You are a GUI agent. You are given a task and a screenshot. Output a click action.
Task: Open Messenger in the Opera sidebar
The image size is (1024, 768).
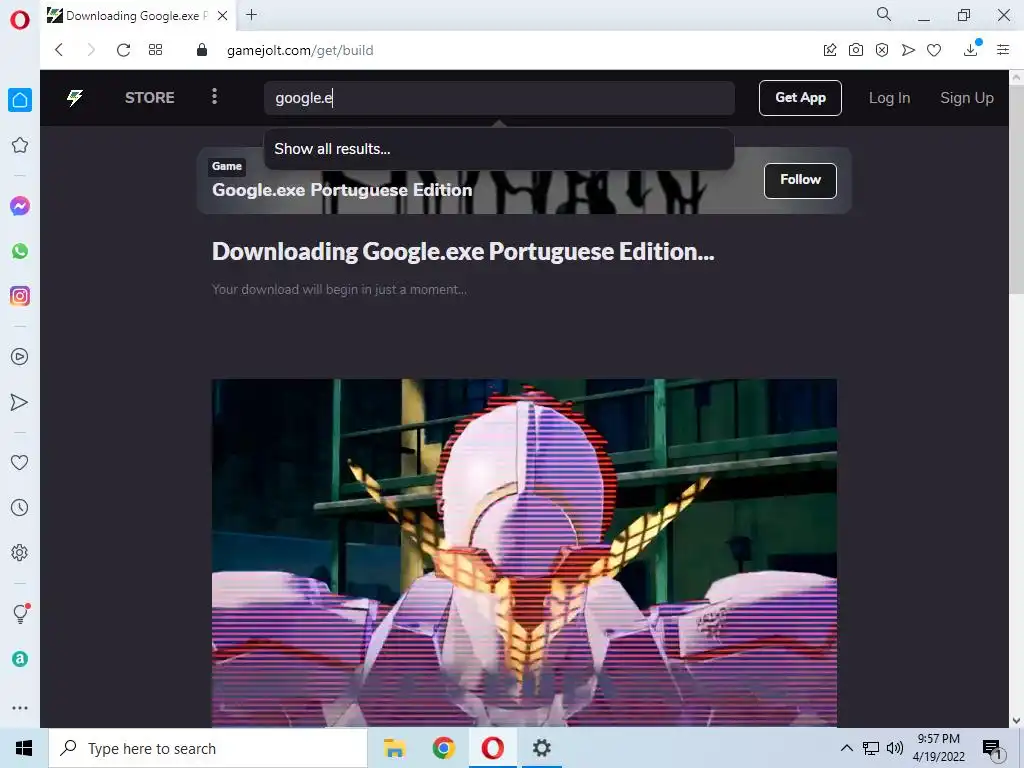[x=20, y=206]
